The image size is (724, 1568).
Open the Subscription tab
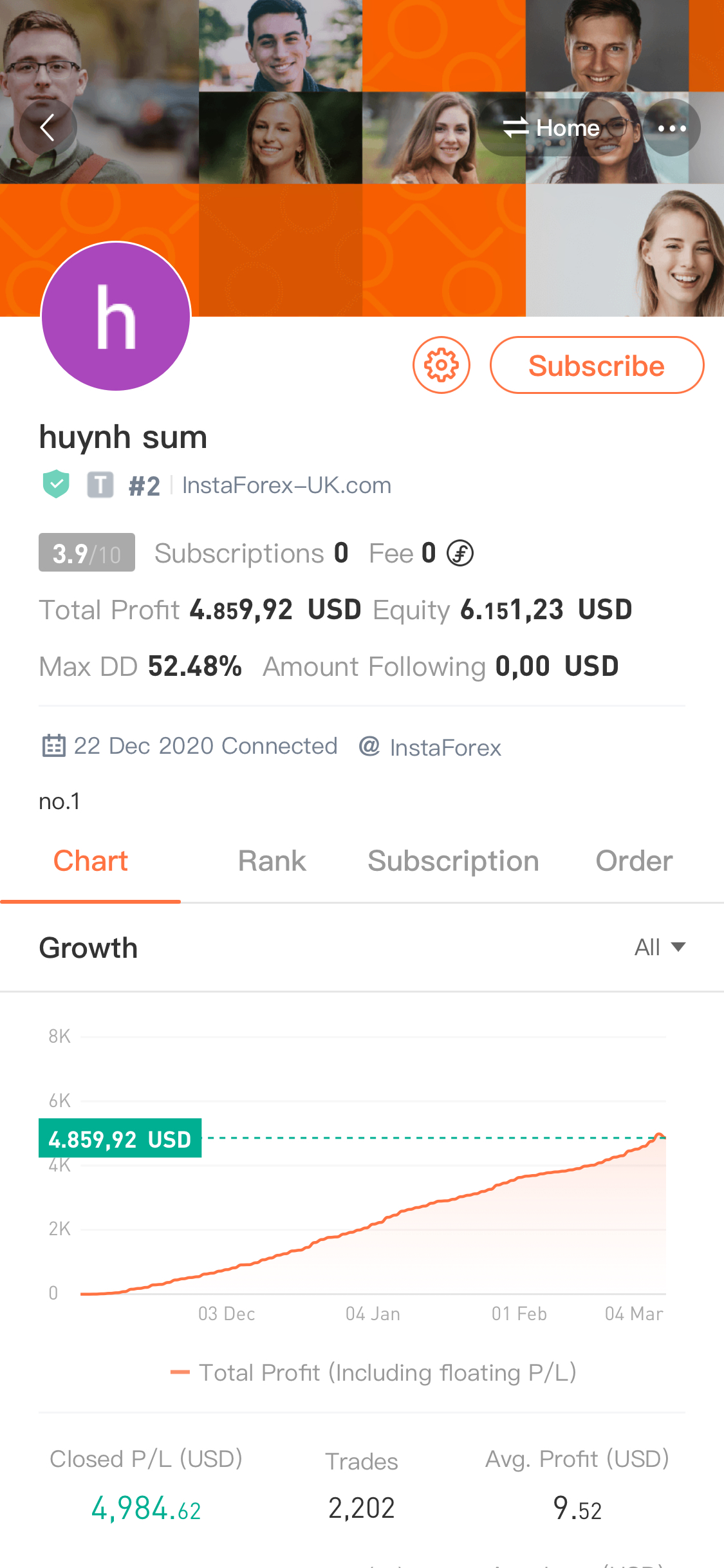tap(453, 861)
